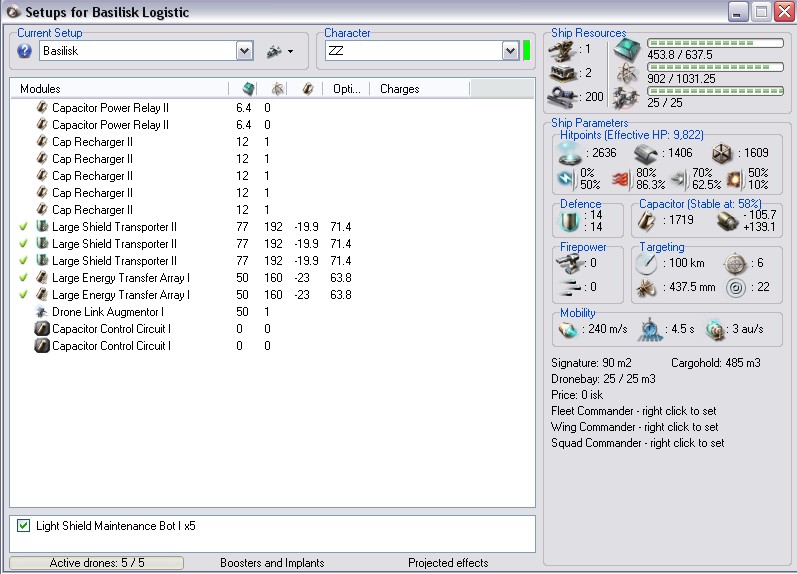
Task: Click the CPU column header icon
Action: click(248, 89)
